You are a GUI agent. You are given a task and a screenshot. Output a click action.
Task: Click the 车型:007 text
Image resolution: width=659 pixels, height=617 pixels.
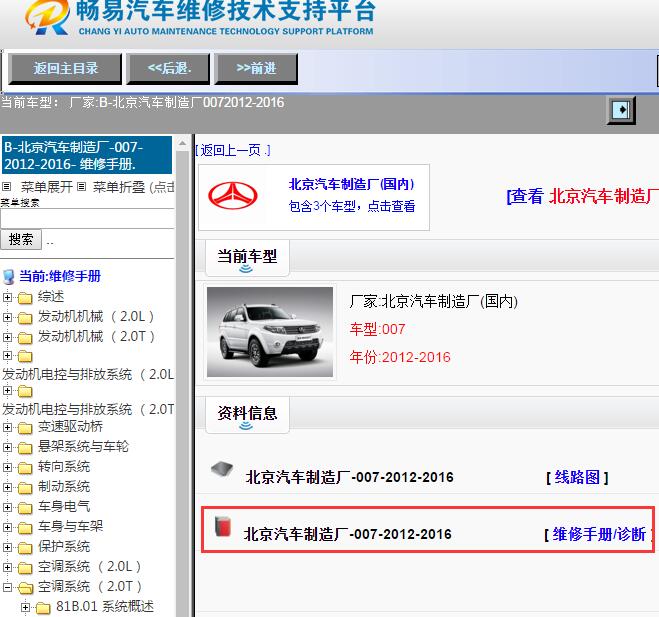pyautogui.click(x=377, y=329)
